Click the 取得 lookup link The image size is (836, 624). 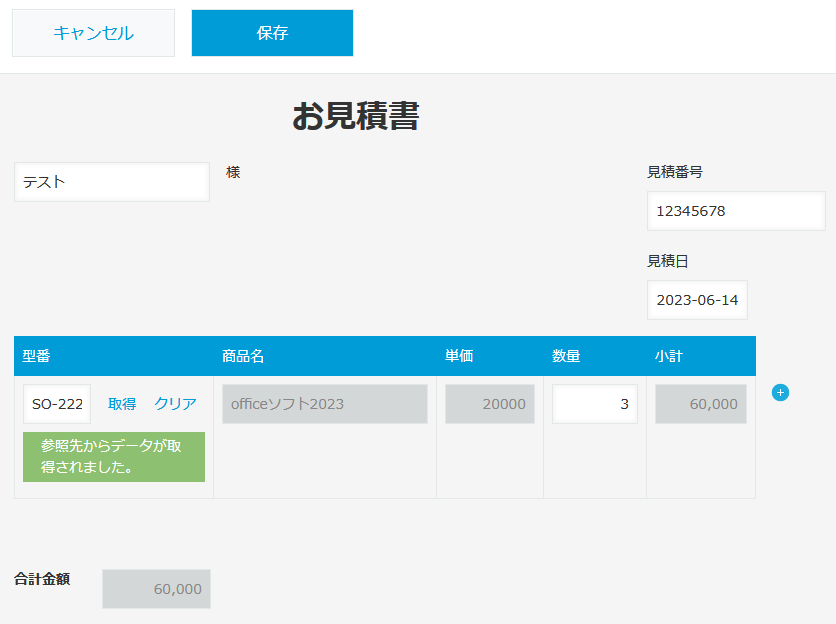pyautogui.click(x=122, y=404)
